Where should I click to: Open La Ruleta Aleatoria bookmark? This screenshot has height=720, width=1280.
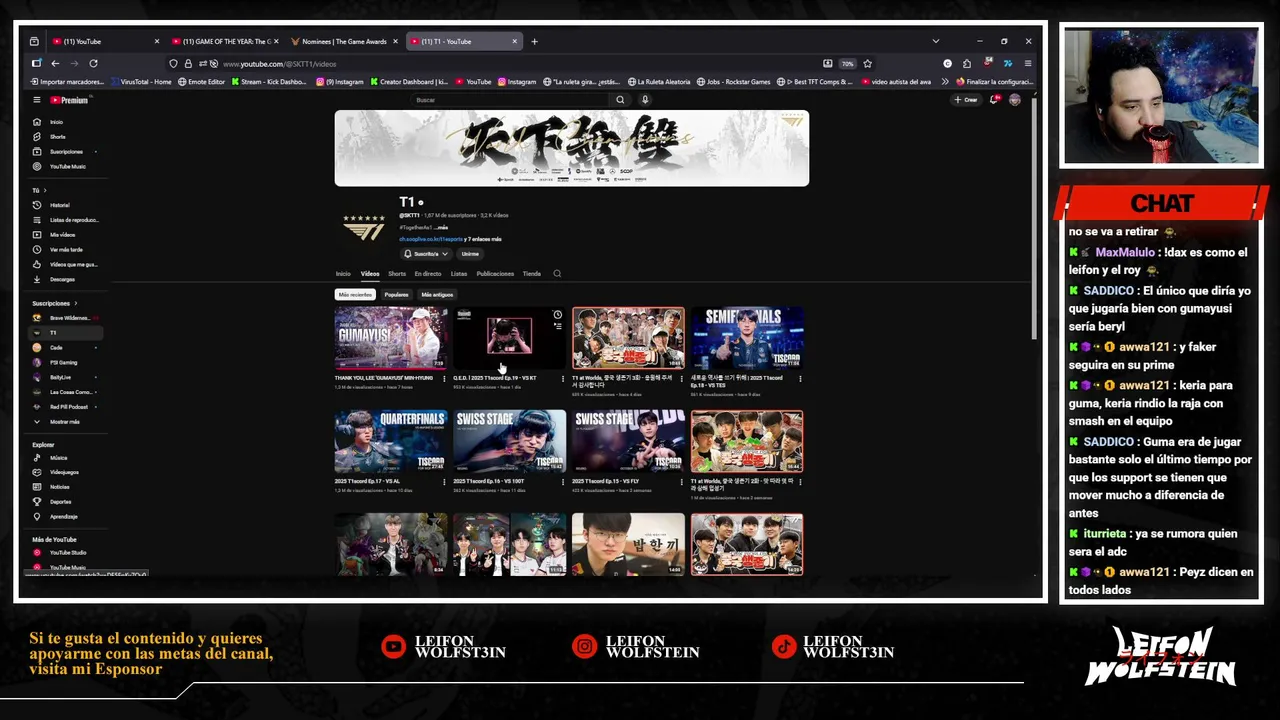coord(658,82)
